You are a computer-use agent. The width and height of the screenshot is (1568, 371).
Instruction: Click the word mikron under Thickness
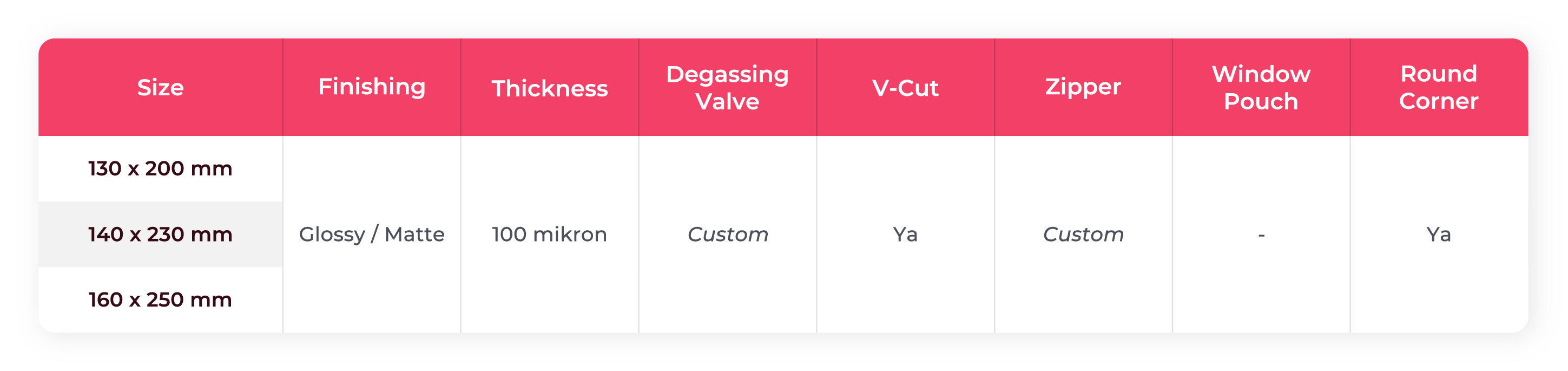click(570, 235)
